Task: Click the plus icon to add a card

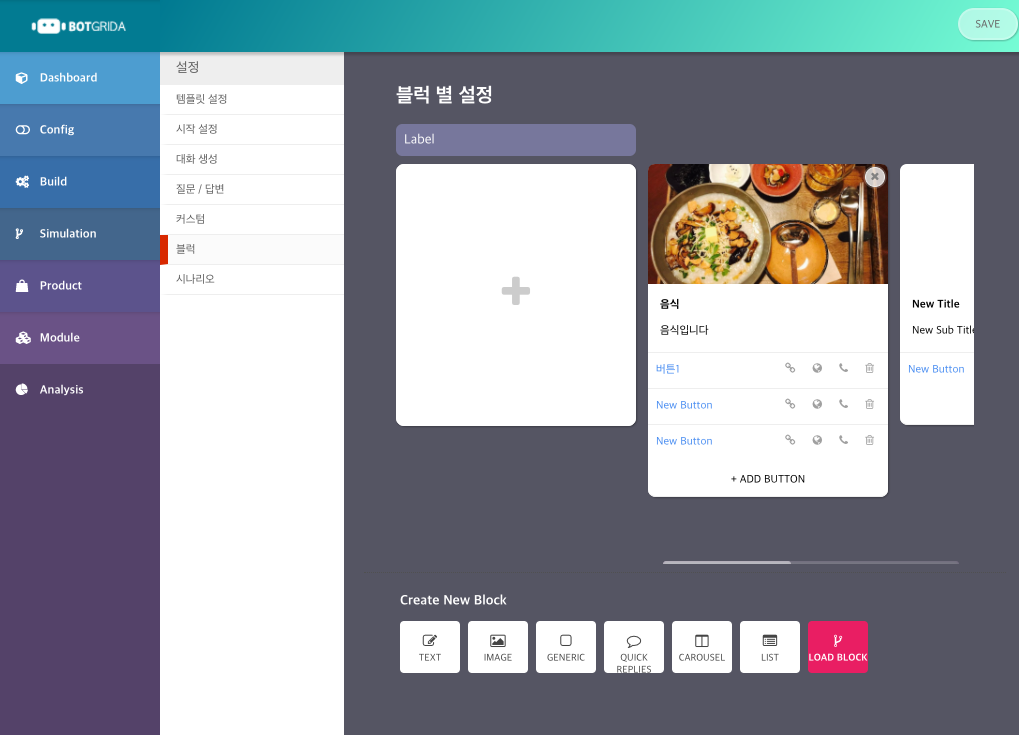Action: [x=515, y=292]
